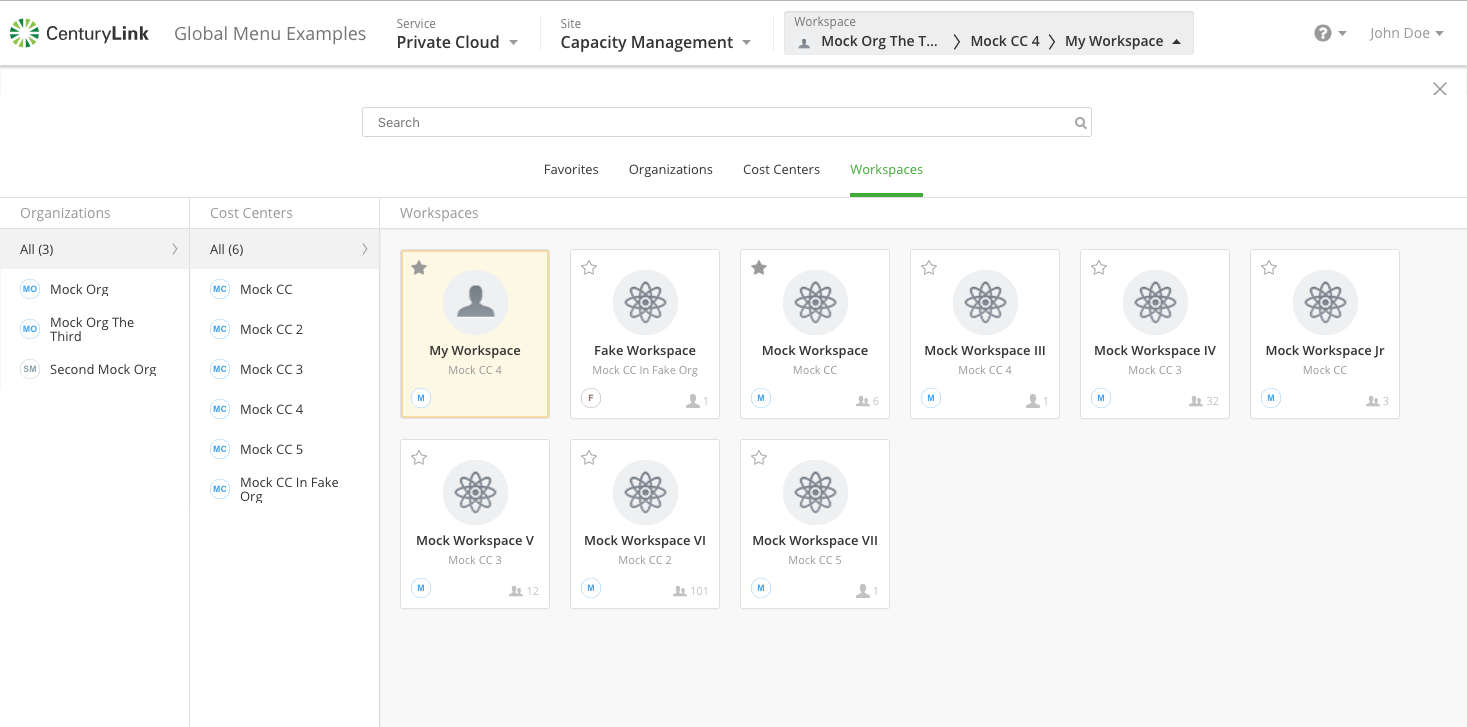Select Mock CC In Fake Org cost center
The width and height of the screenshot is (1467, 727).
click(284, 489)
